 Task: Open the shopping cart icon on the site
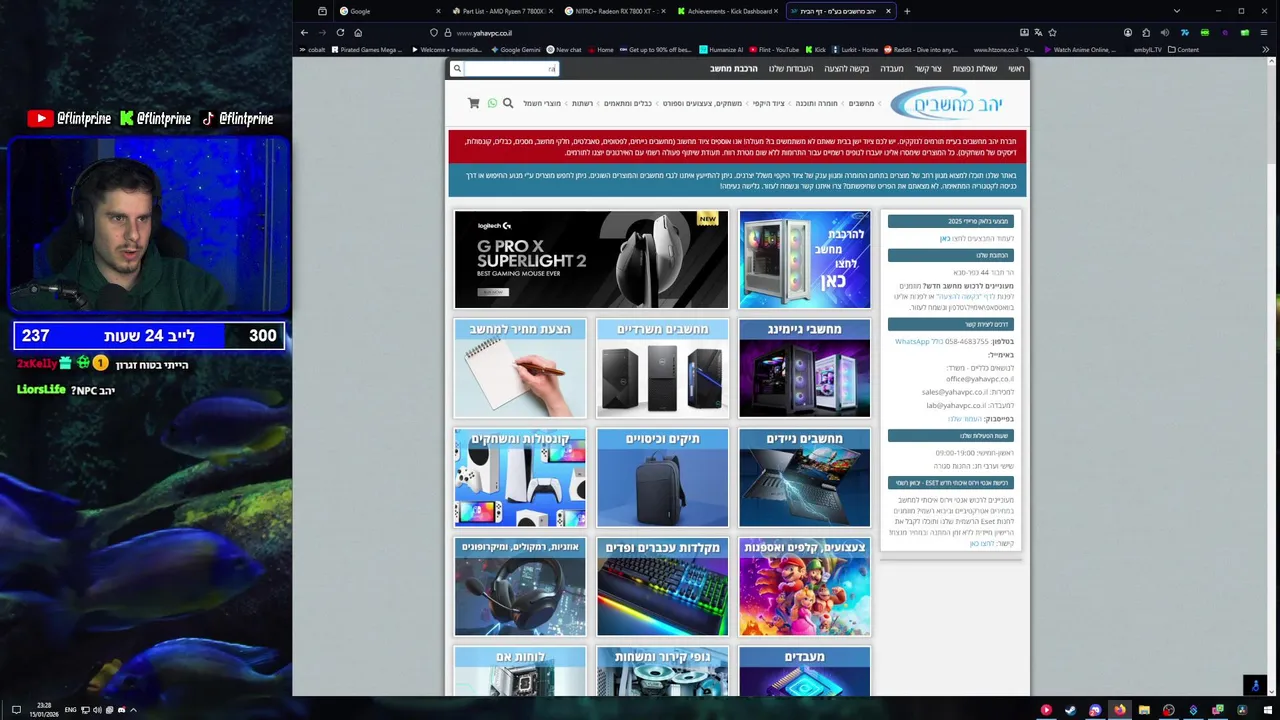pos(473,103)
